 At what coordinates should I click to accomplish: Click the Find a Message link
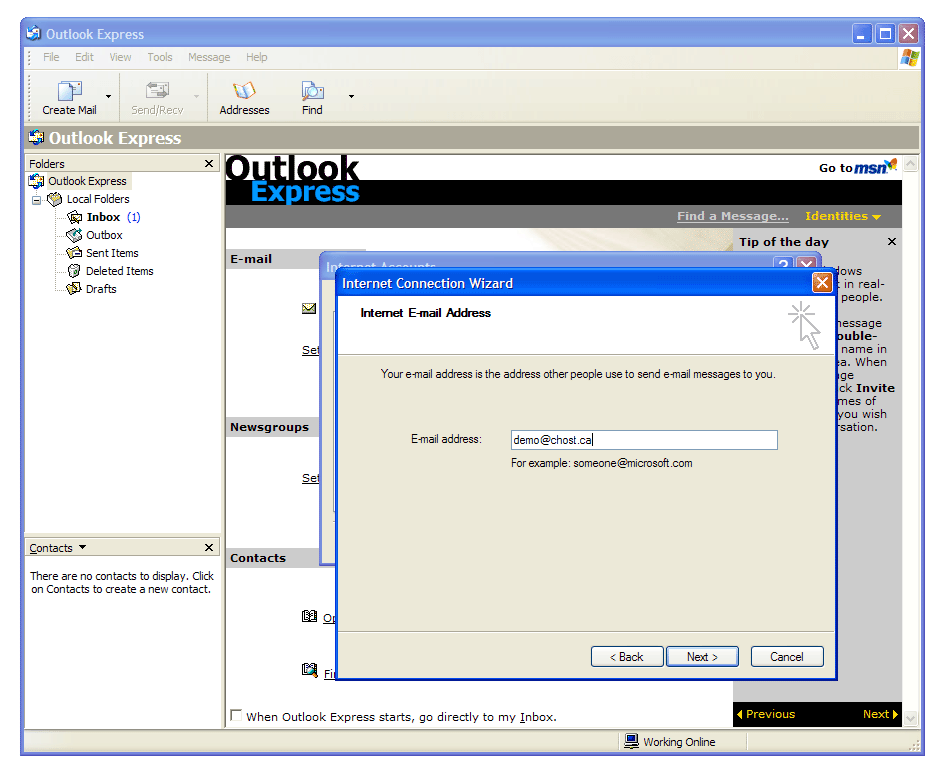[732, 216]
